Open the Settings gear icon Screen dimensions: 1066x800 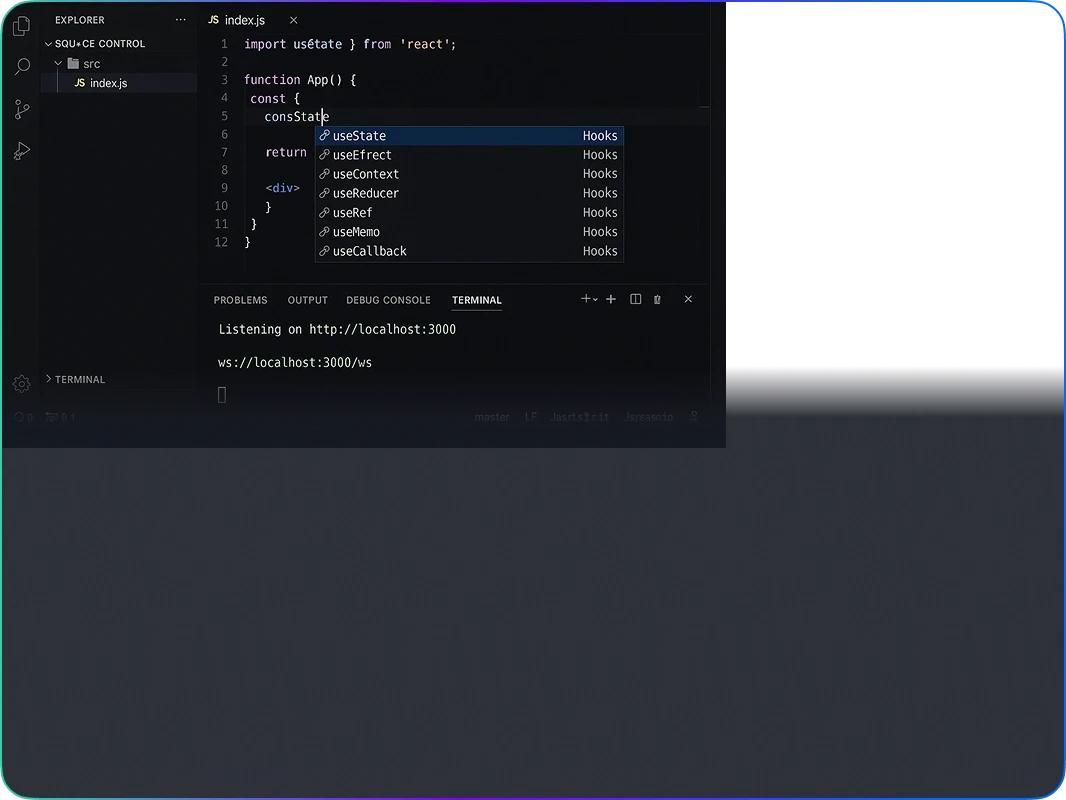point(21,383)
